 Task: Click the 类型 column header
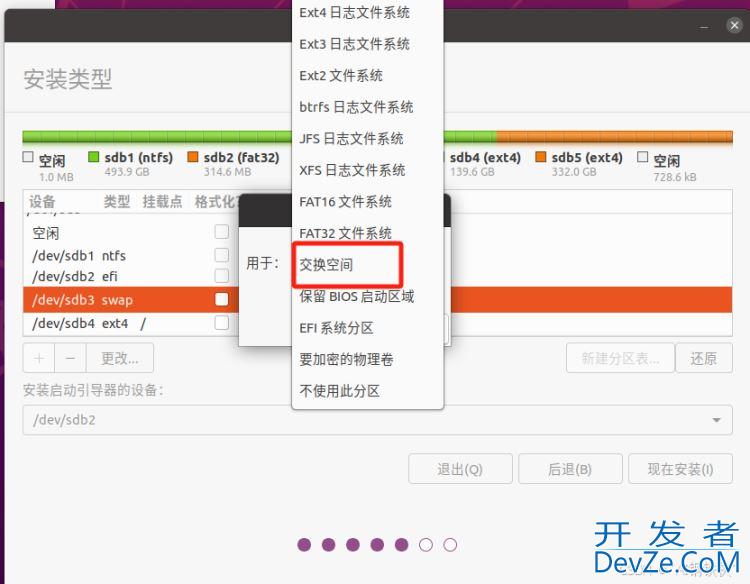[x=117, y=201]
